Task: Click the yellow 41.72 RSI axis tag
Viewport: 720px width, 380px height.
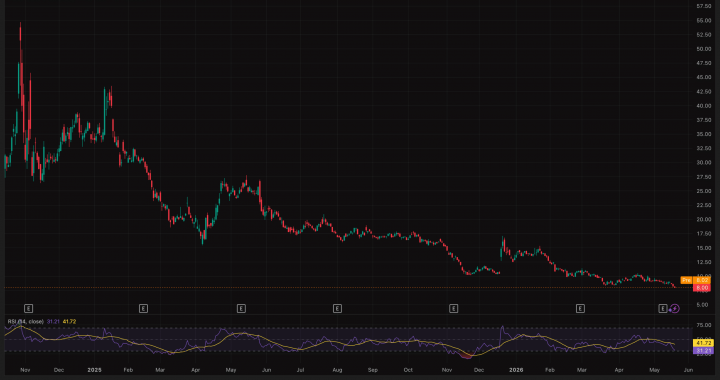Action: (x=704, y=343)
